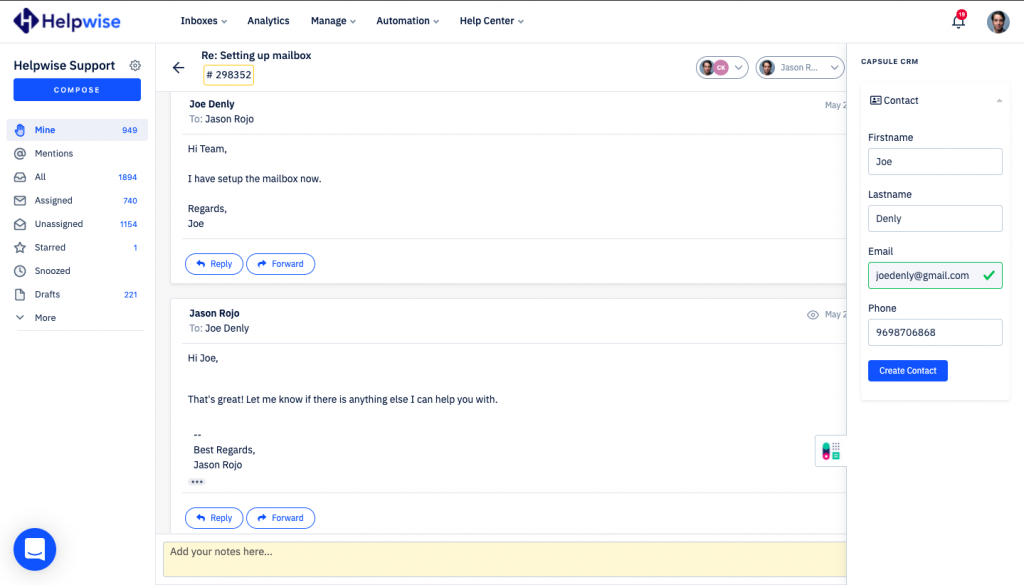Click the Intercom chat bubble launcher
This screenshot has width=1024, height=585.
click(x=35, y=549)
